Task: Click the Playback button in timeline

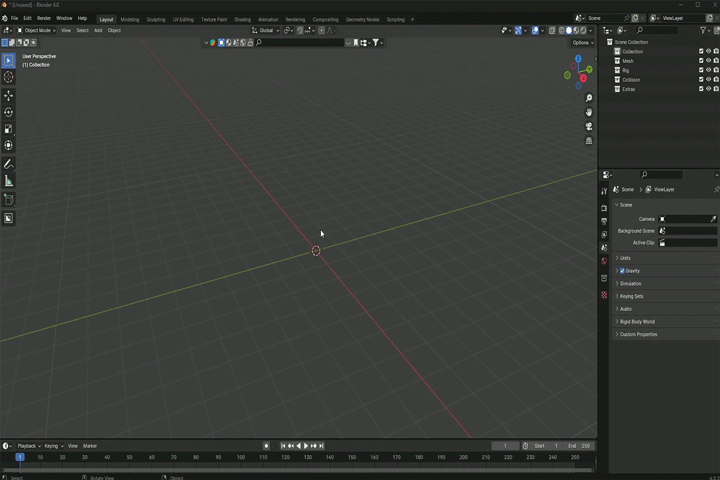Action: coord(28,446)
